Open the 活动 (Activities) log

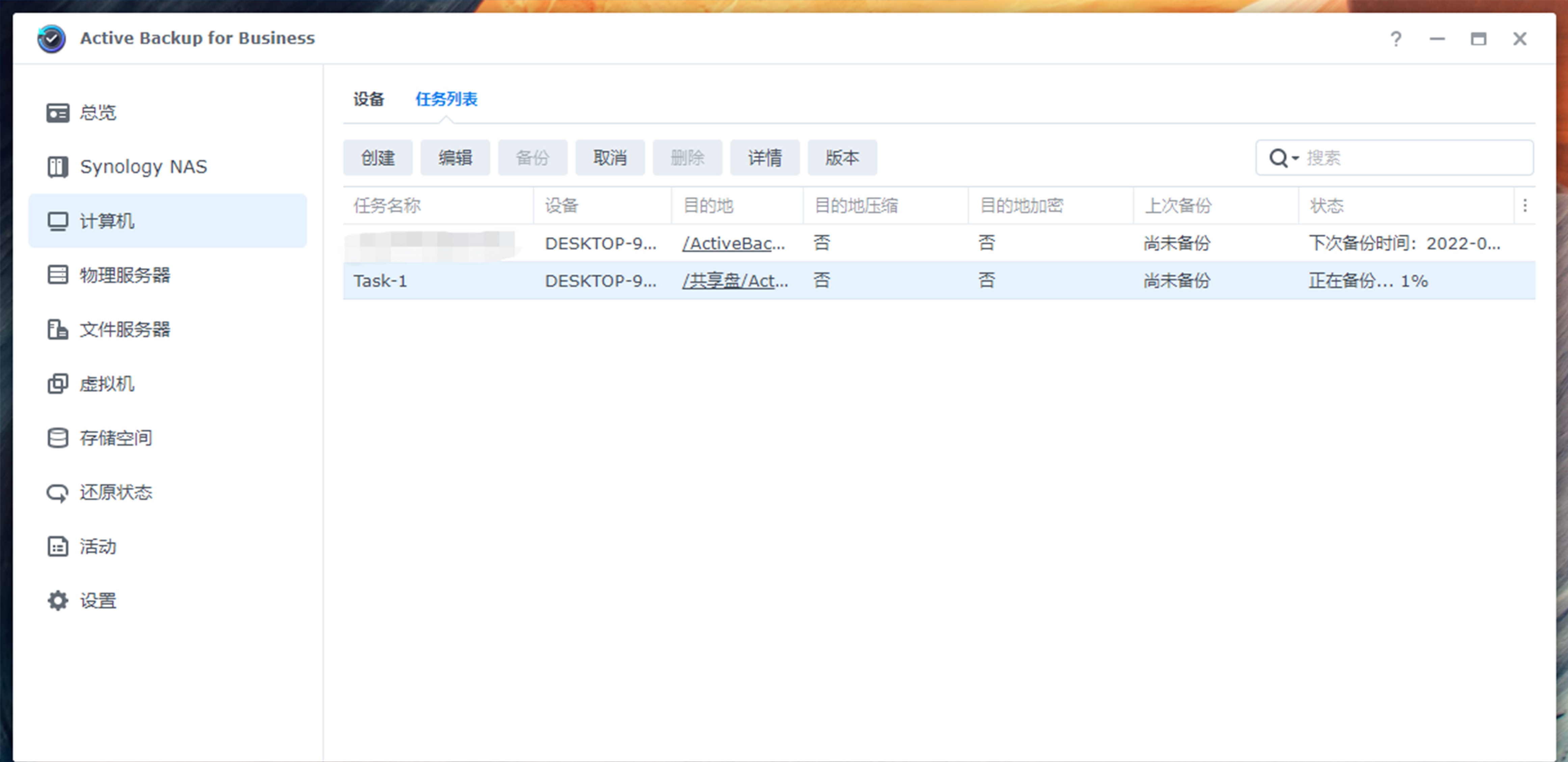pos(99,547)
